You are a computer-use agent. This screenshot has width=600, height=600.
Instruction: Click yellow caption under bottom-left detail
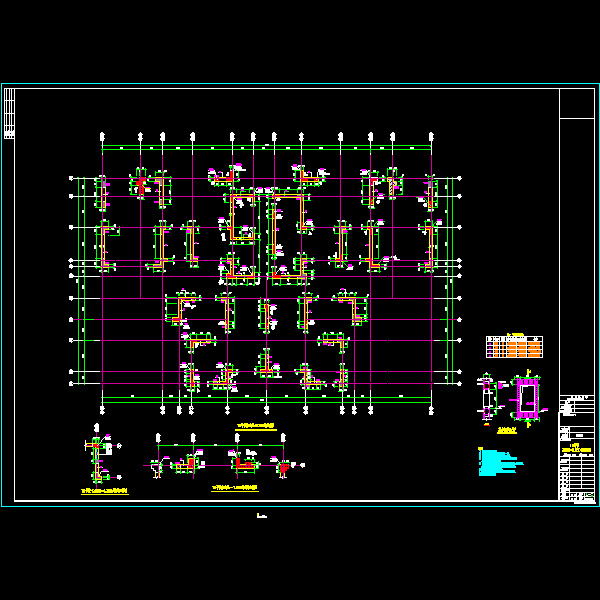point(105,491)
